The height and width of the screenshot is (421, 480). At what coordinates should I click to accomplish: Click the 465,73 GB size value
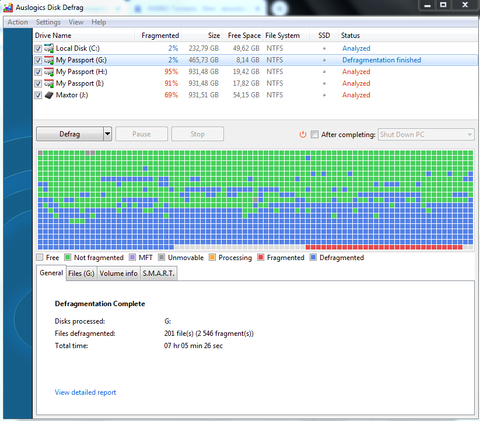[x=204, y=60]
